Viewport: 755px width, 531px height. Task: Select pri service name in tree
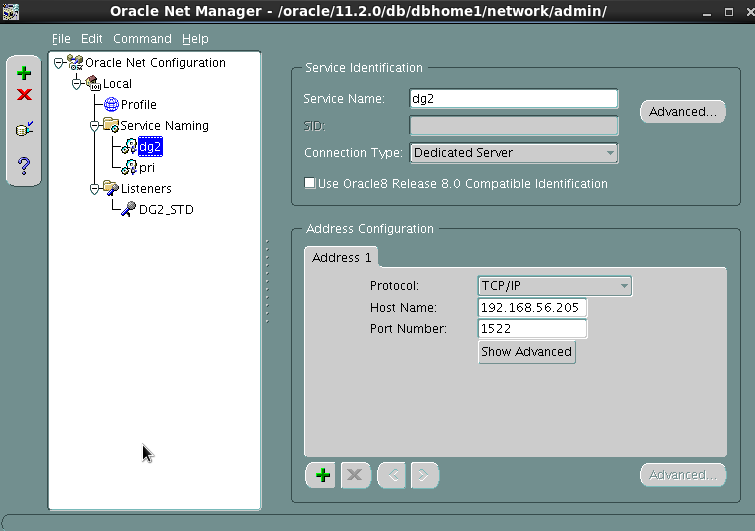coord(147,168)
